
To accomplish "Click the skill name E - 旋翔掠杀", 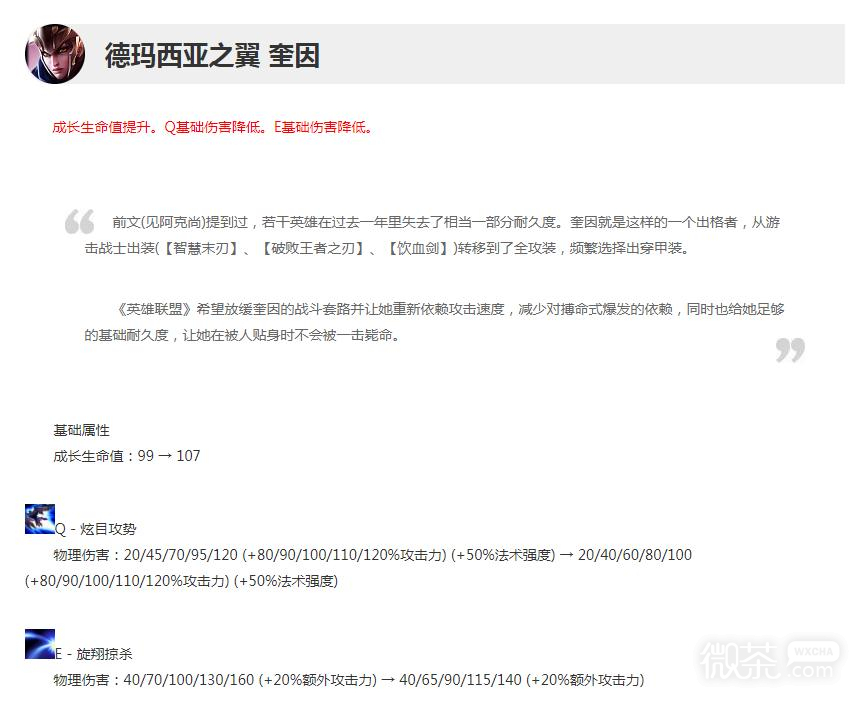I will tap(94, 654).
